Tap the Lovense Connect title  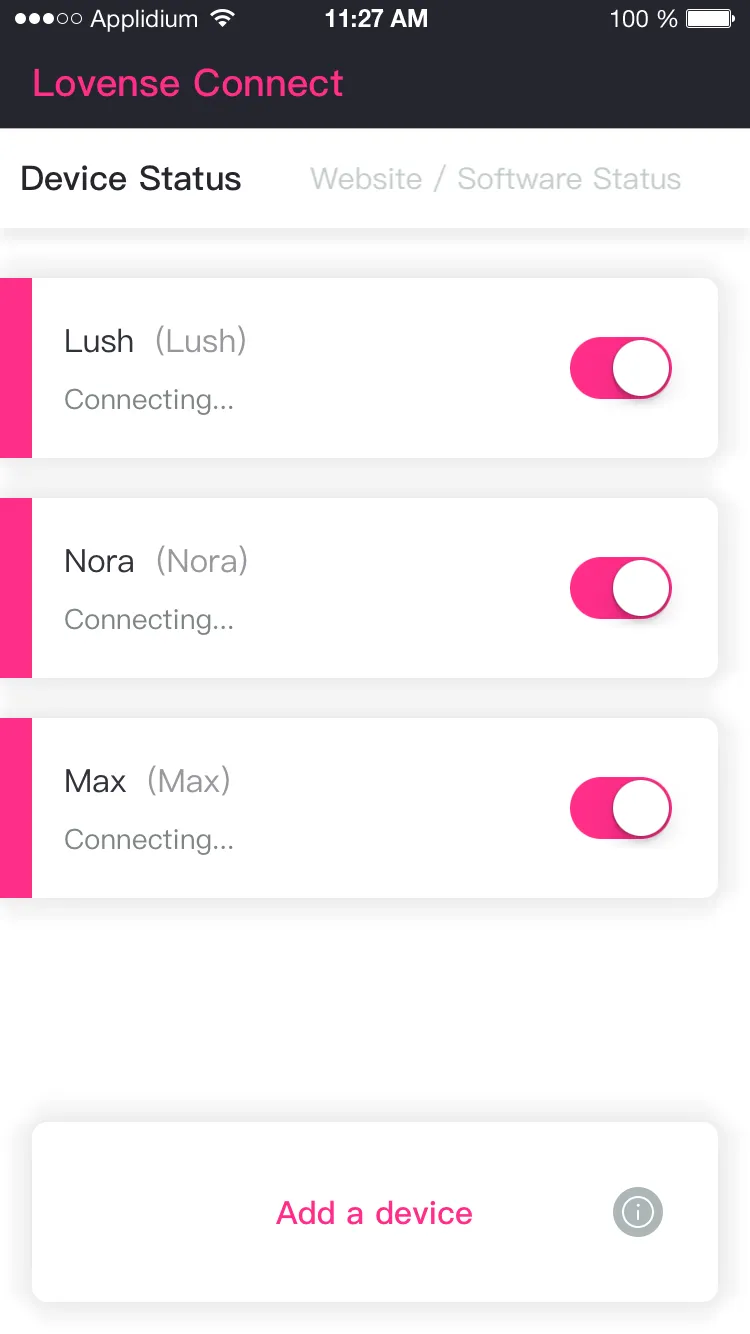[x=188, y=83]
